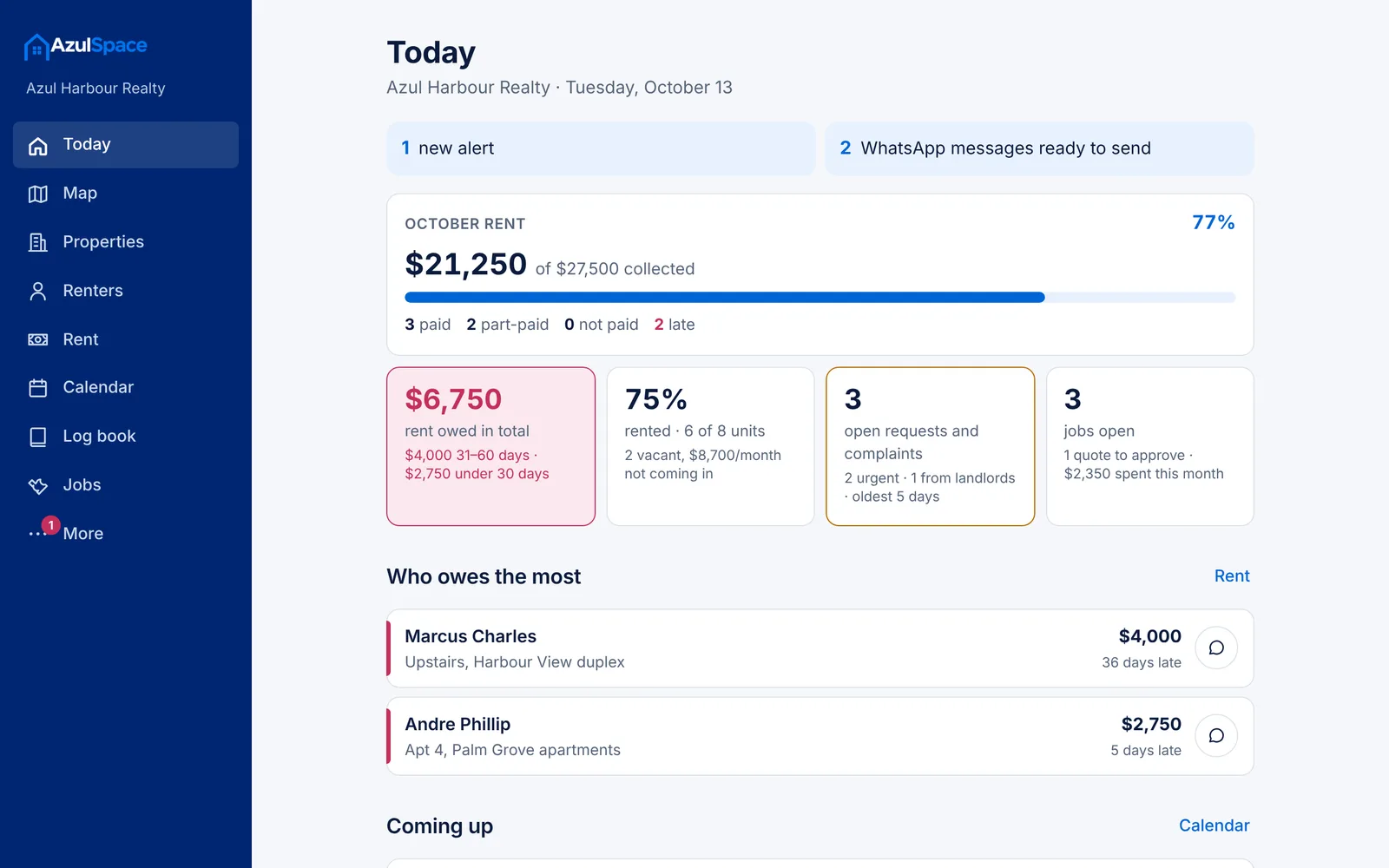Message Andre Phillip via chat bubble icon

[x=1216, y=736]
